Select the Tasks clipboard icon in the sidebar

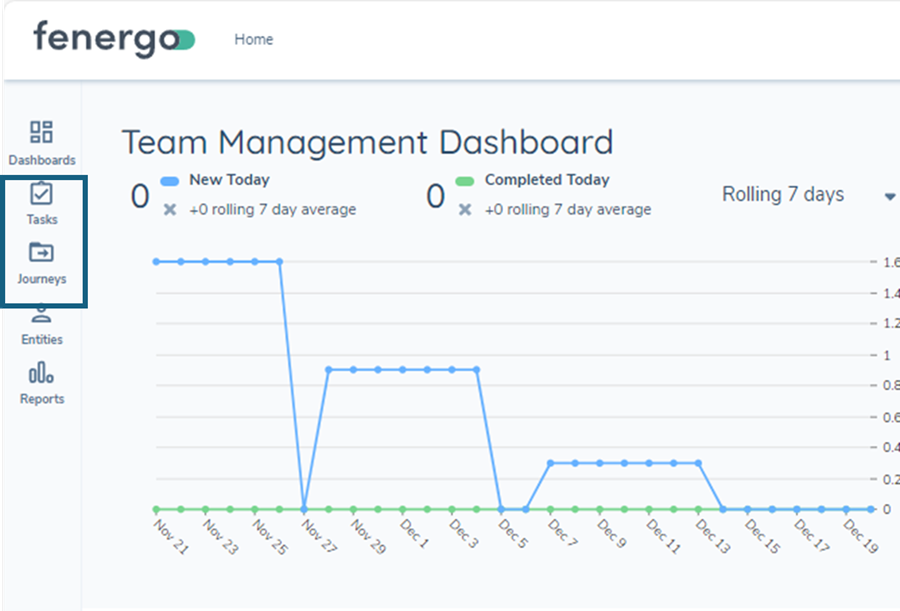click(41, 196)
